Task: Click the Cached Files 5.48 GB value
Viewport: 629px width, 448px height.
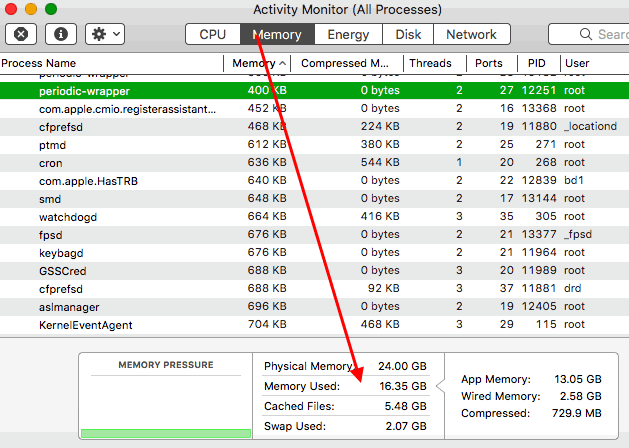Action: pos(406,406)
